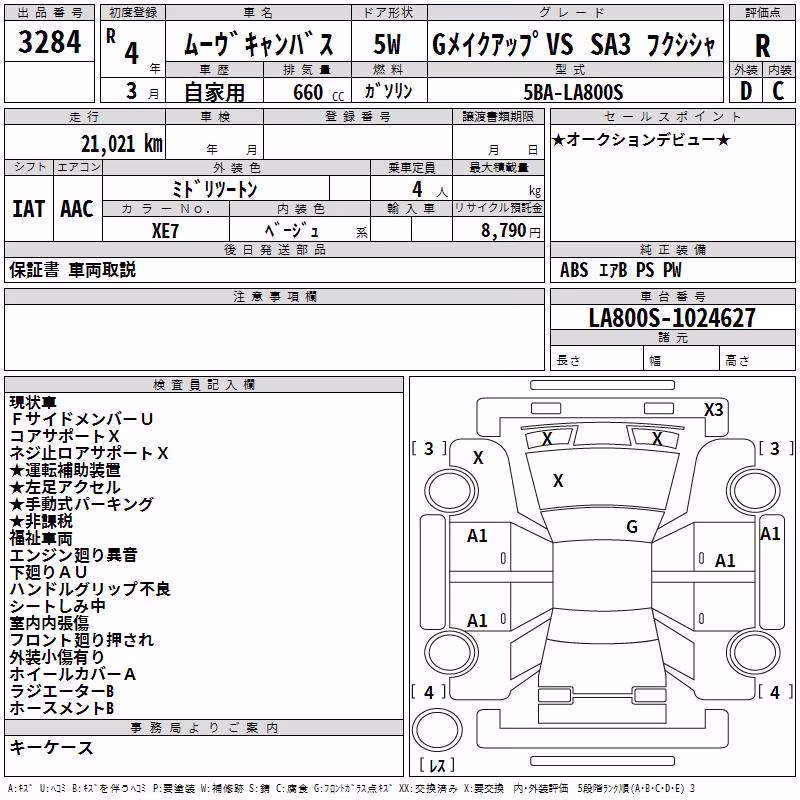Image resolution: width=800 pixels, height=800 pixels.
Task: Click the note ホースメントB
Action: coord(62,708)
